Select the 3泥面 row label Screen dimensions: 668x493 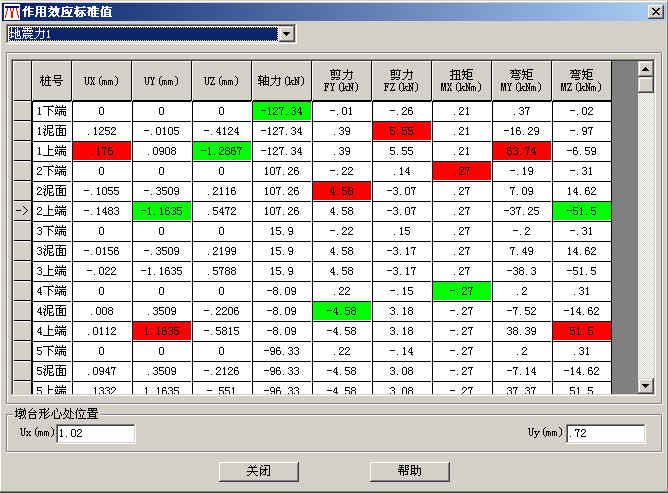tap(51, 251)
